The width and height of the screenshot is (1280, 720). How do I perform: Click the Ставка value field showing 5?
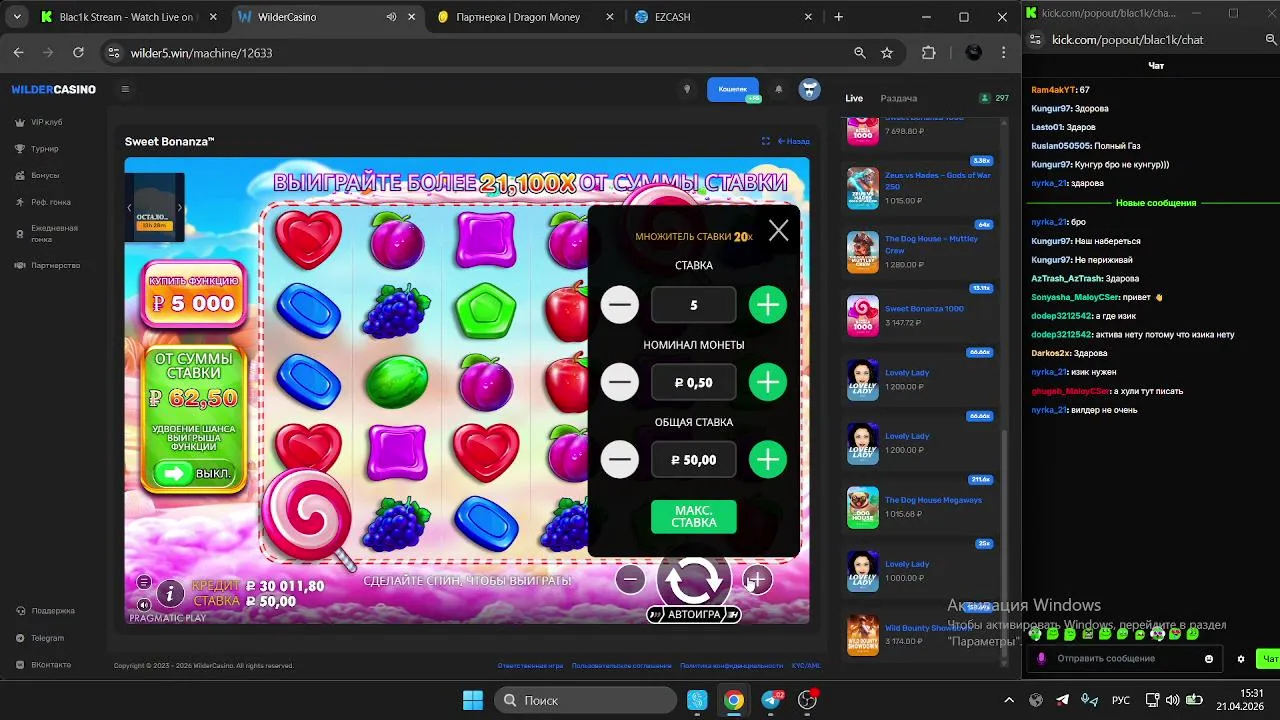[x=694, y=305]
